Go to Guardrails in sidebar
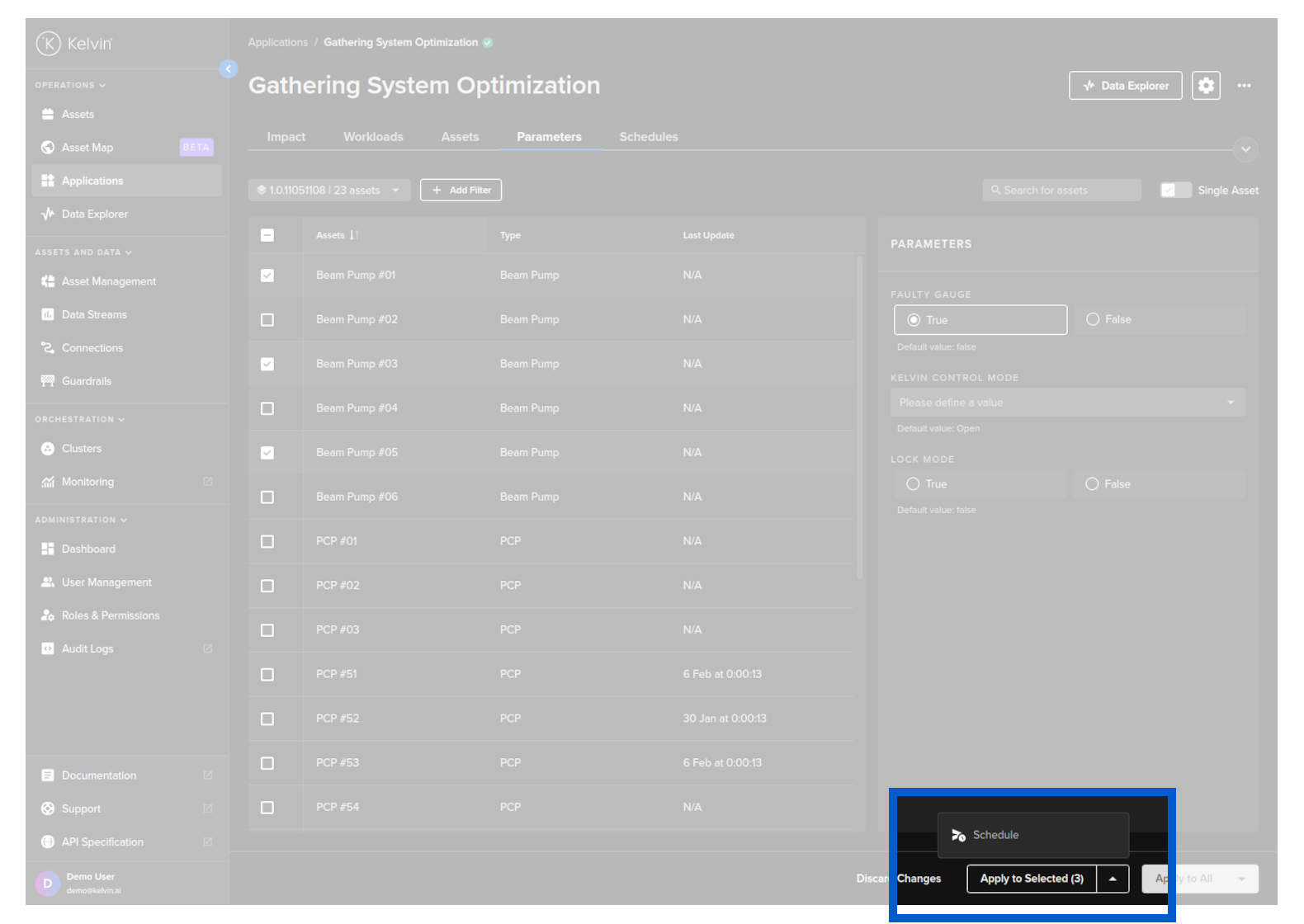 coord(86,381)
